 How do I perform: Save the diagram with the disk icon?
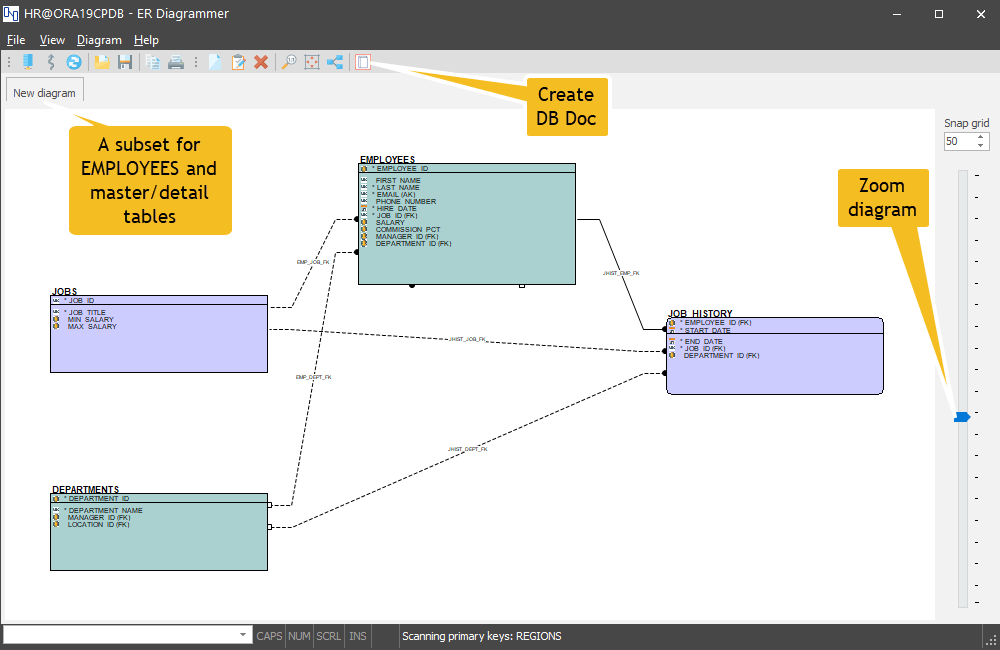pyautogui.click(x=124, y=61)
